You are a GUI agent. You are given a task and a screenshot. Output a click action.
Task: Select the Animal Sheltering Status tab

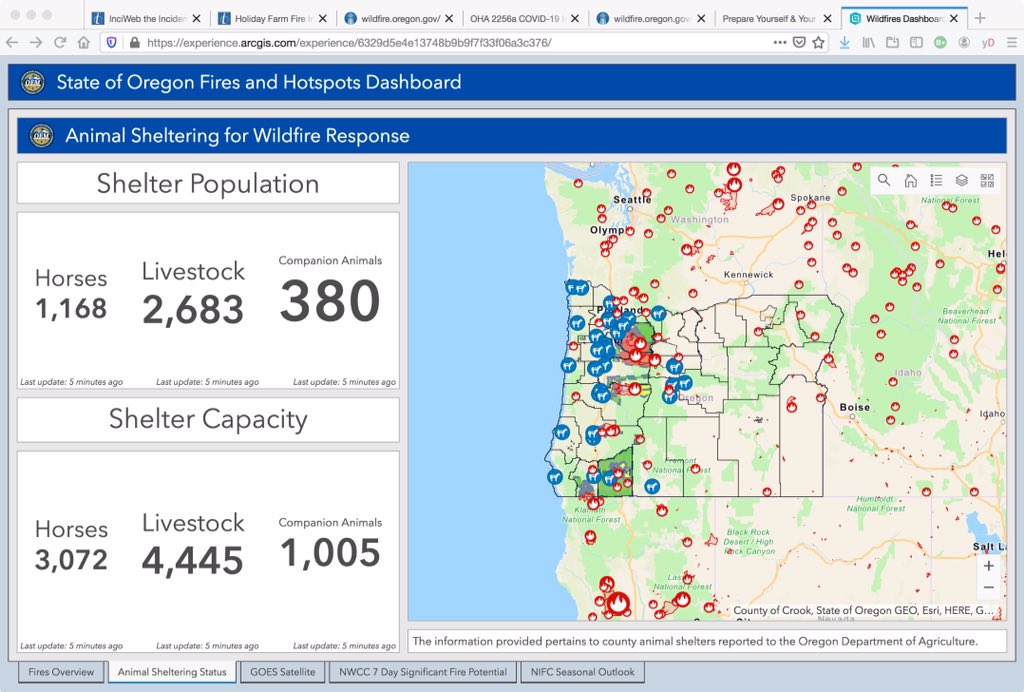(172, 672)
